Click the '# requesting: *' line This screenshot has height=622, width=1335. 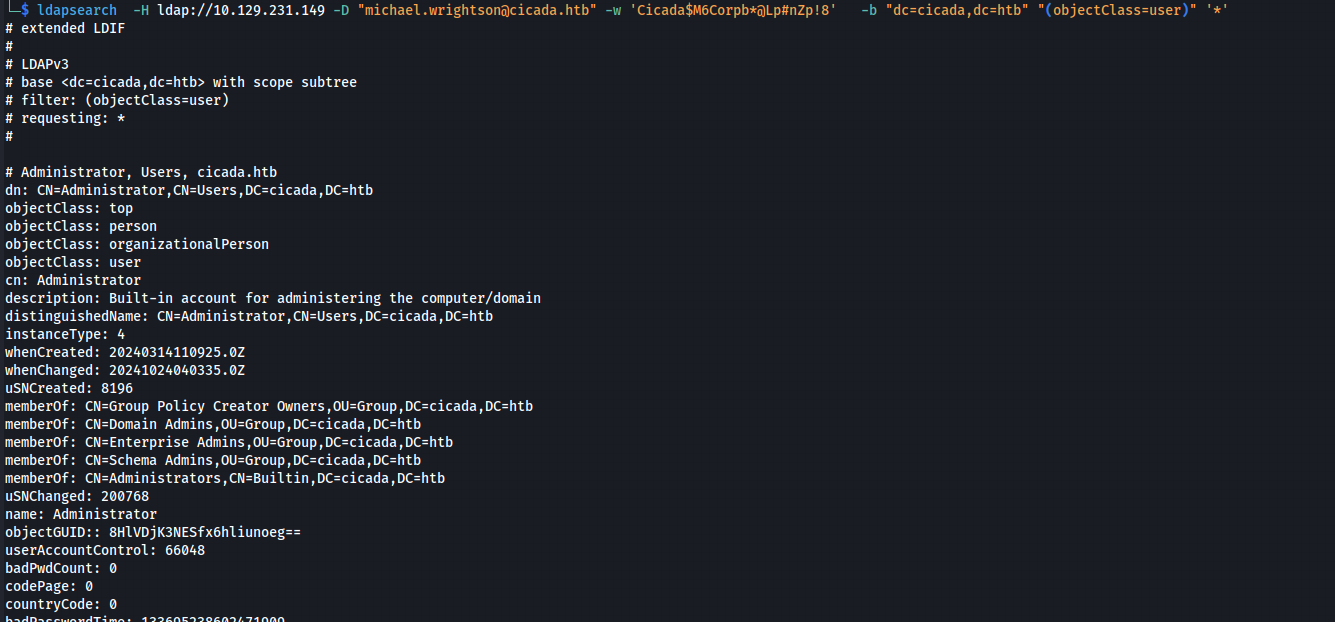tap(65, 118)
